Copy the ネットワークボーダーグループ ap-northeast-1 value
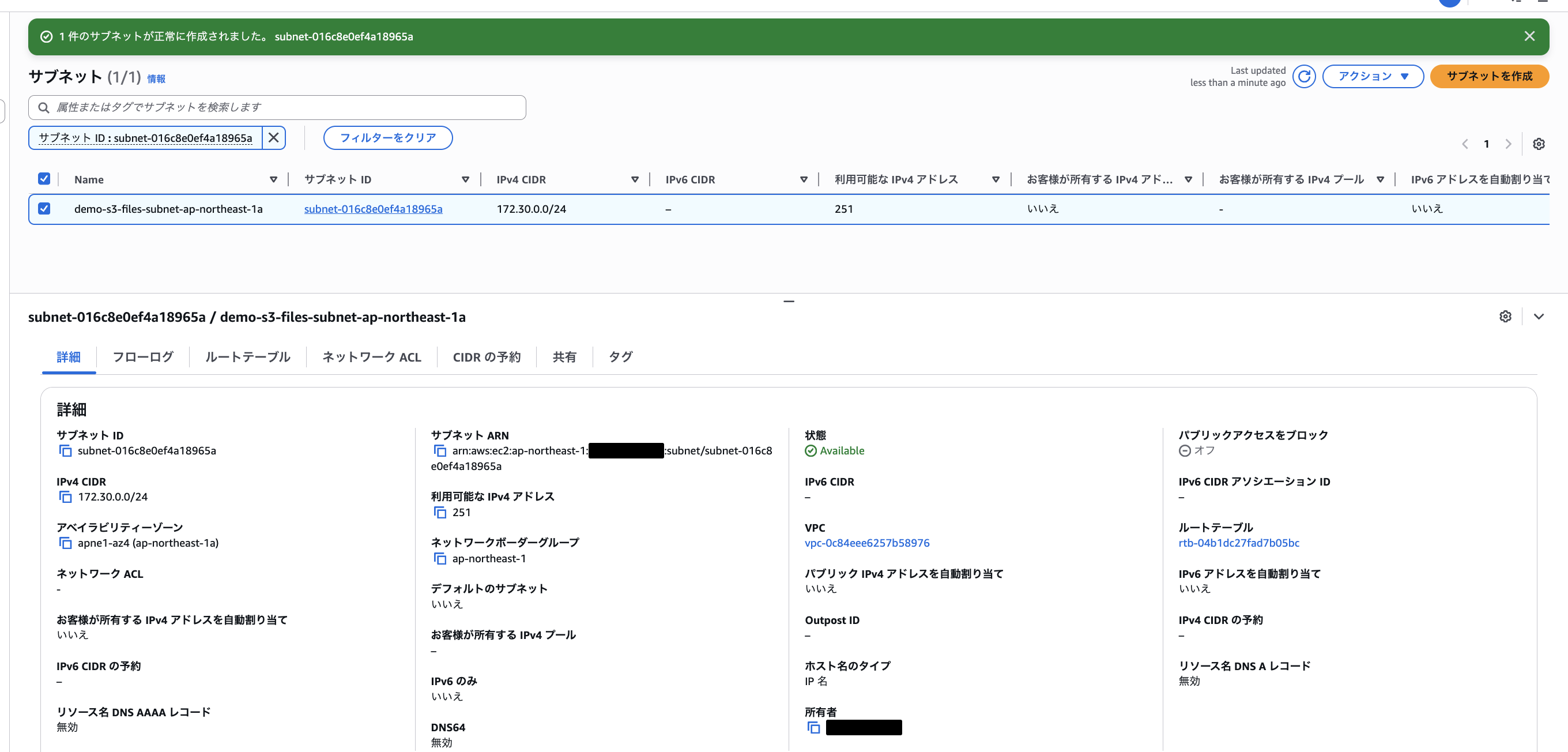1568x752 pixels. [x=439, y=558]
